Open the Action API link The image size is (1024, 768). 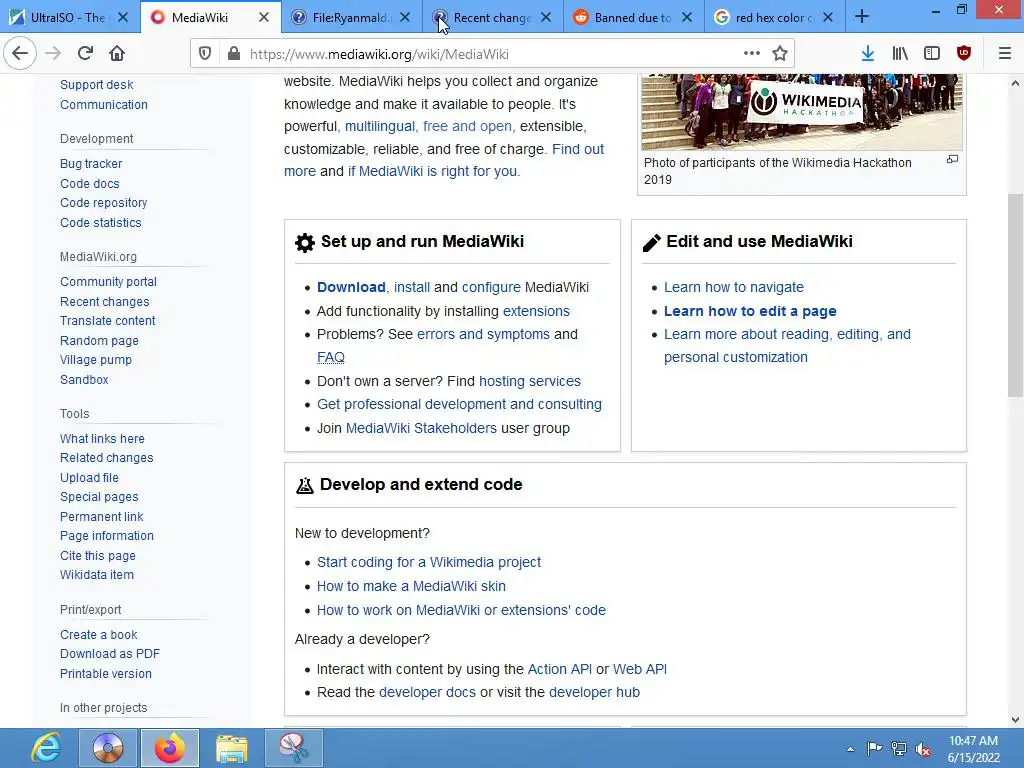point(559,669)
